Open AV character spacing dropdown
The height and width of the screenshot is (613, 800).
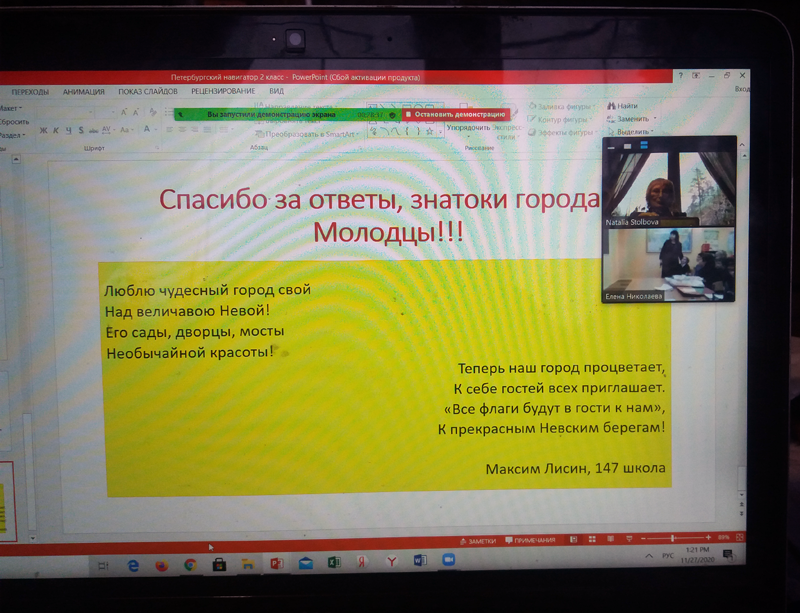click(x=107, y=130)
